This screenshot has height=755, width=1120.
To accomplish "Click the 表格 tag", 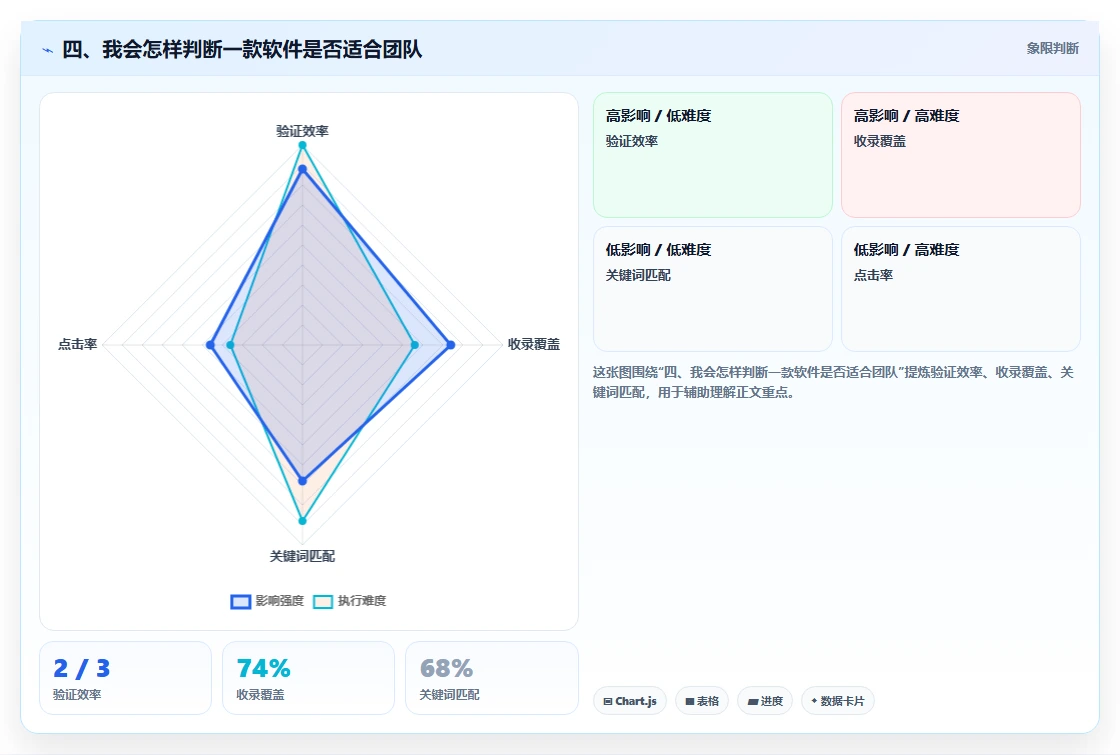I will 702,701.
